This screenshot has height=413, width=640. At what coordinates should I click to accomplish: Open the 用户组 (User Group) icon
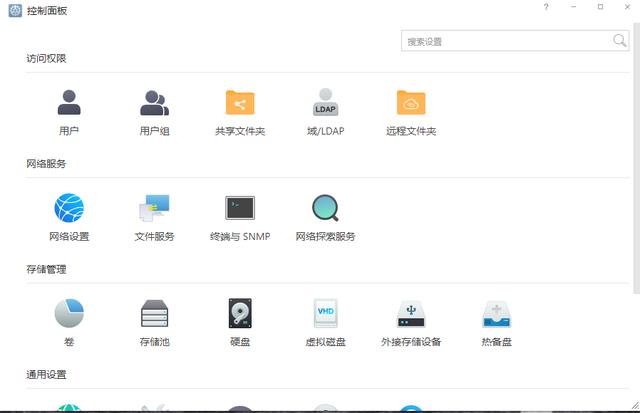(x=154, y=103)
